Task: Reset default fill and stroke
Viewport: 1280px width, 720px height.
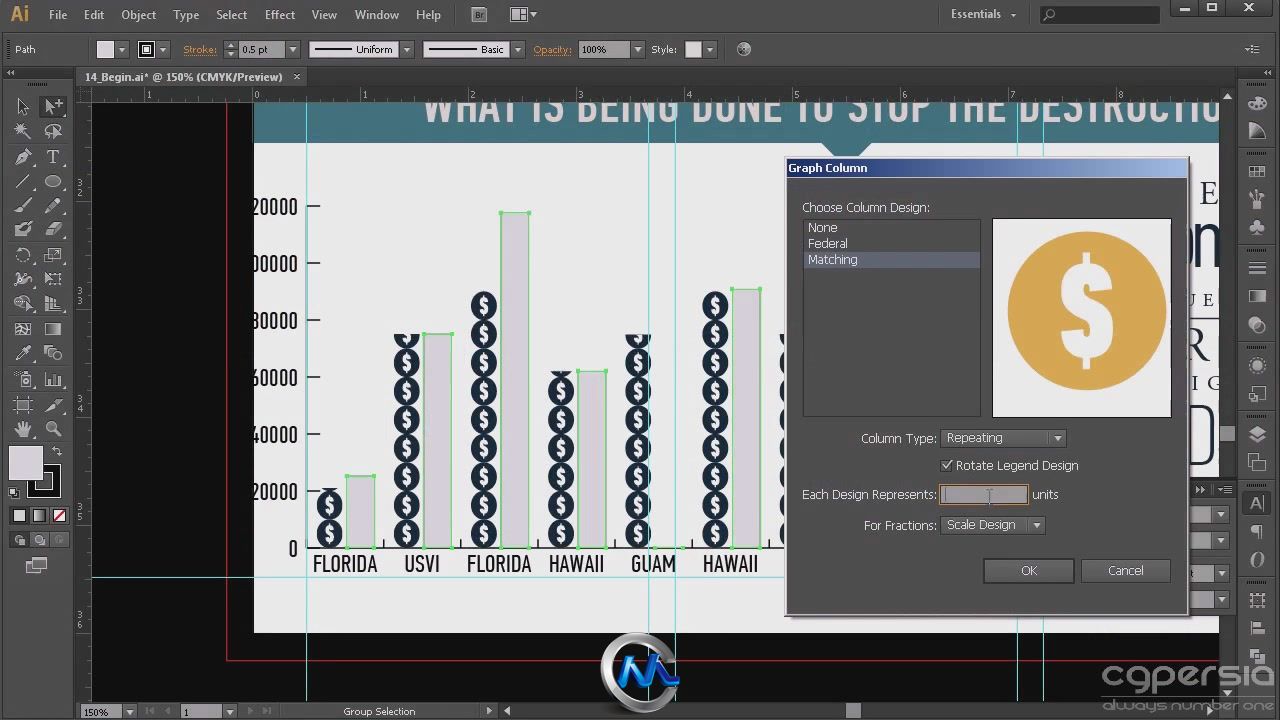Action: coord(14,492)
